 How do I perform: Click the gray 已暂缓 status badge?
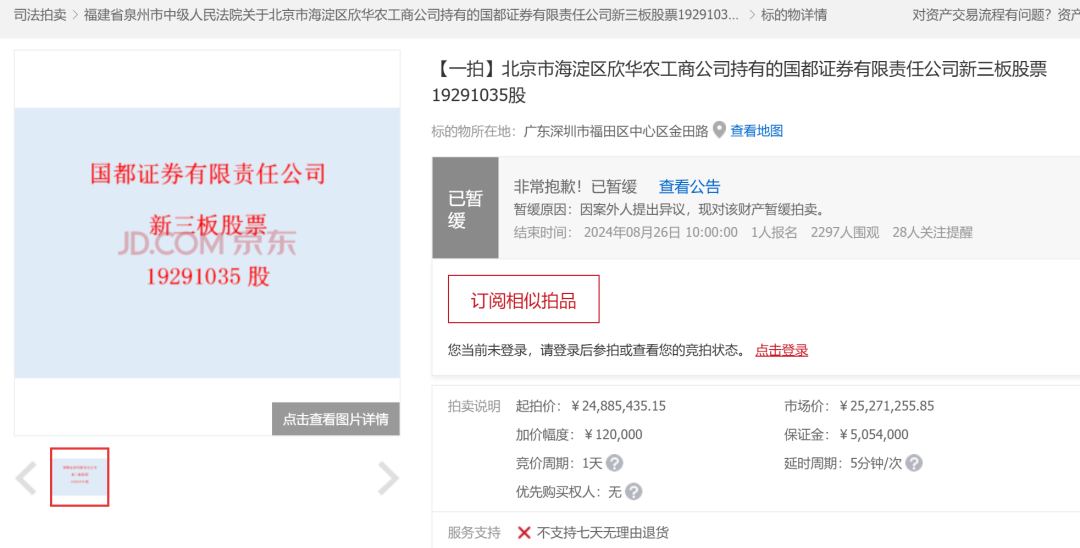coord(466,208)
